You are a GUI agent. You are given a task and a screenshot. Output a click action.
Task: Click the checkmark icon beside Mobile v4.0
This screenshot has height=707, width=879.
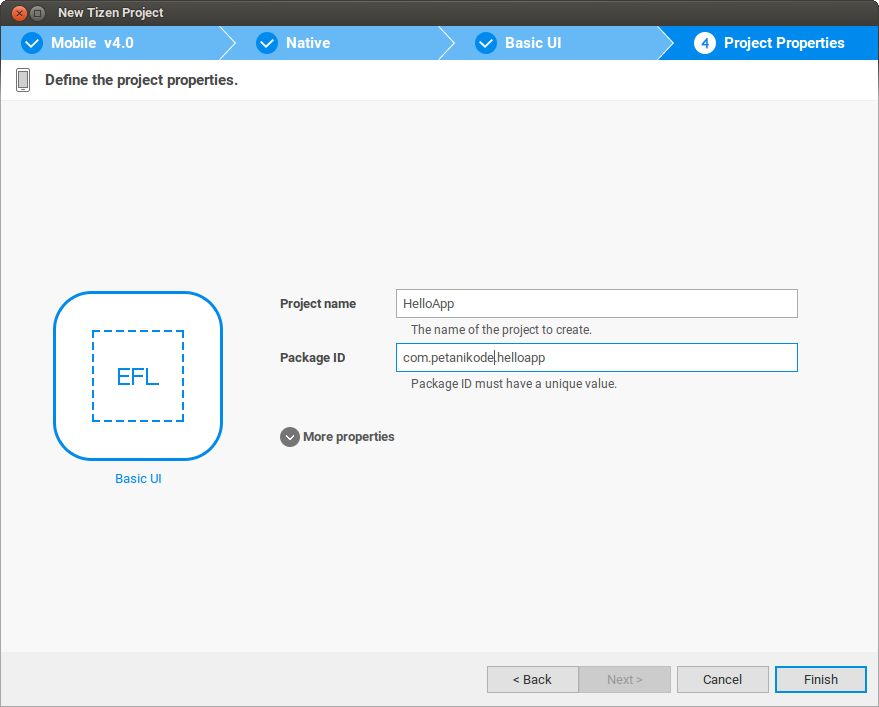[x=32, y=43]
